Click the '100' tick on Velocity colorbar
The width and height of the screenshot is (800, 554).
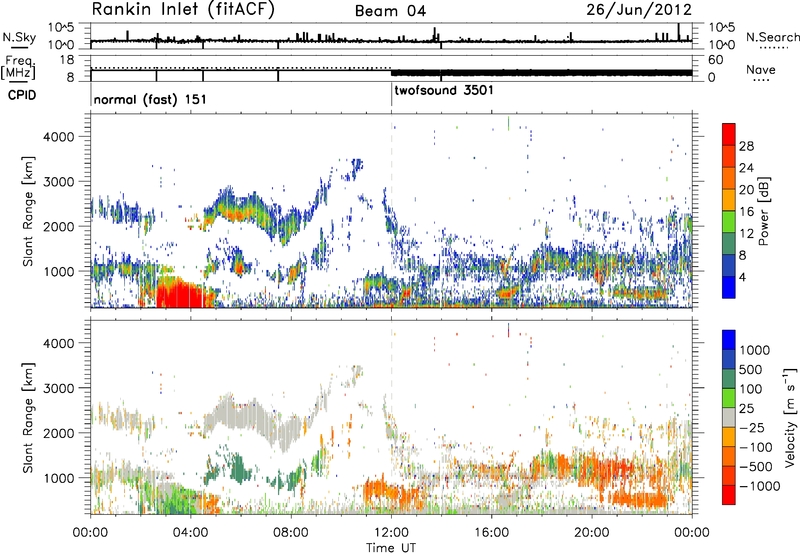[x=751, y=389]
